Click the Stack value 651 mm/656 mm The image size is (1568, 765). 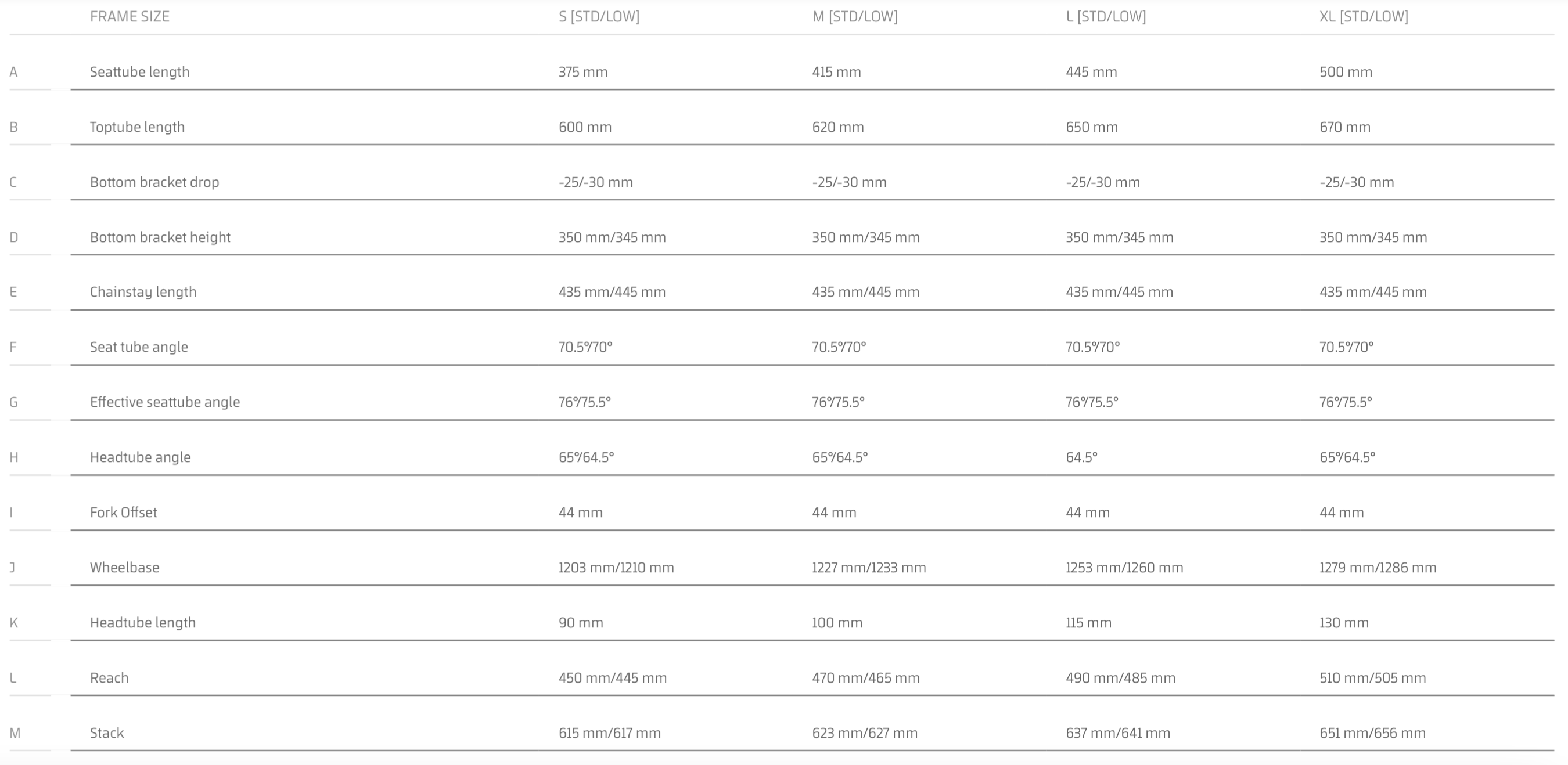click(1373, 732)
